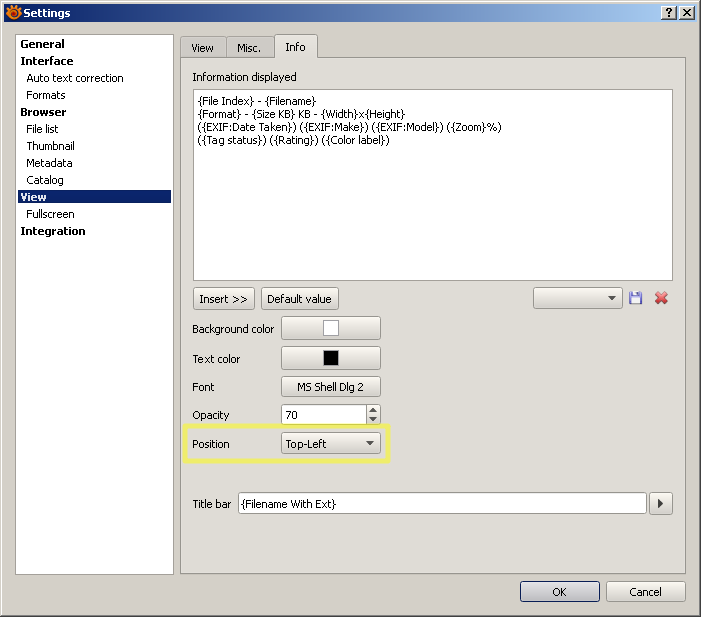Confirm settings with the OK button
This screenshot has width=701, height=617.
[559, 592]
